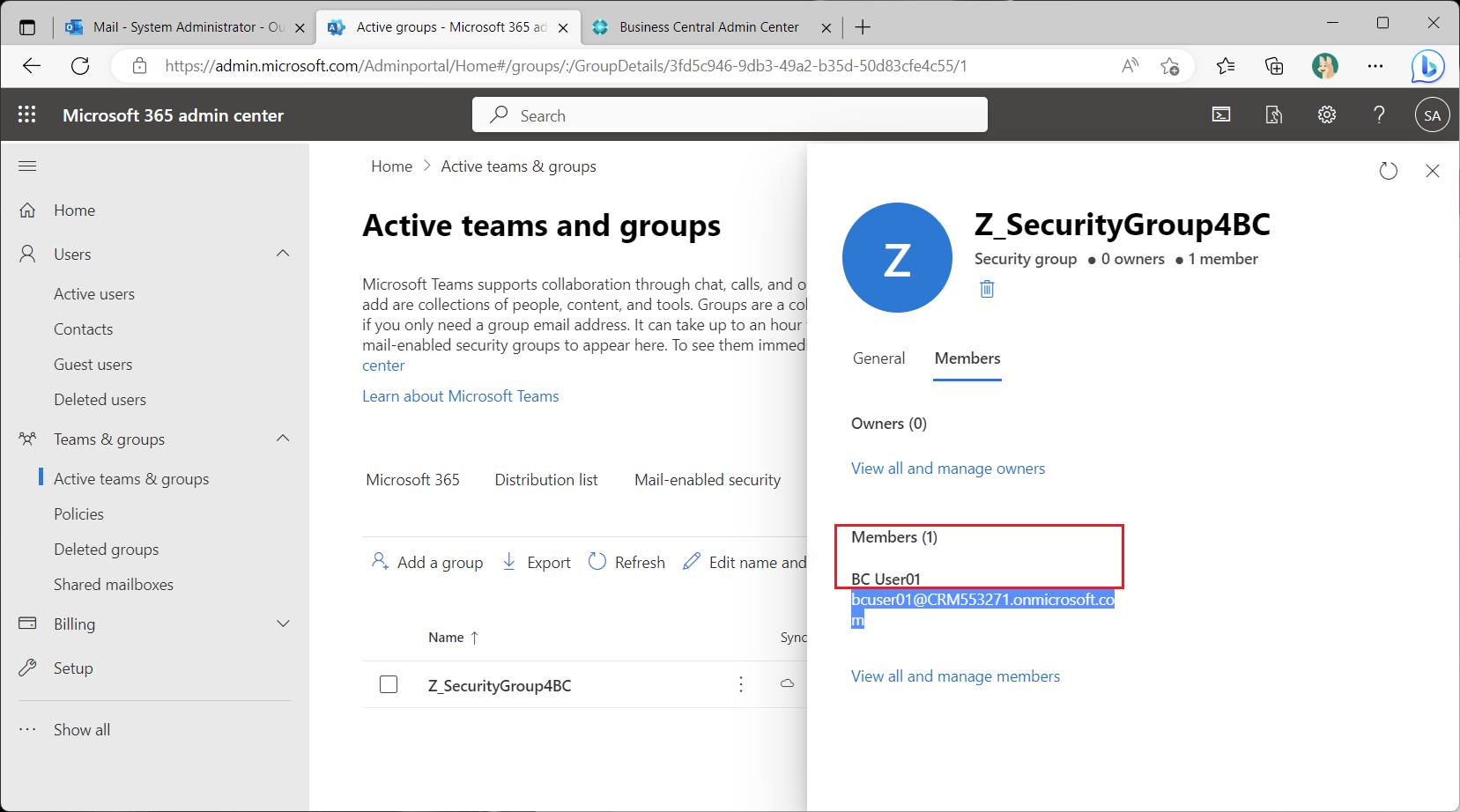Delete the group using the trash icon
Image resolution: width=1460 pixels, height=812 pixels.
coord(986,288)
